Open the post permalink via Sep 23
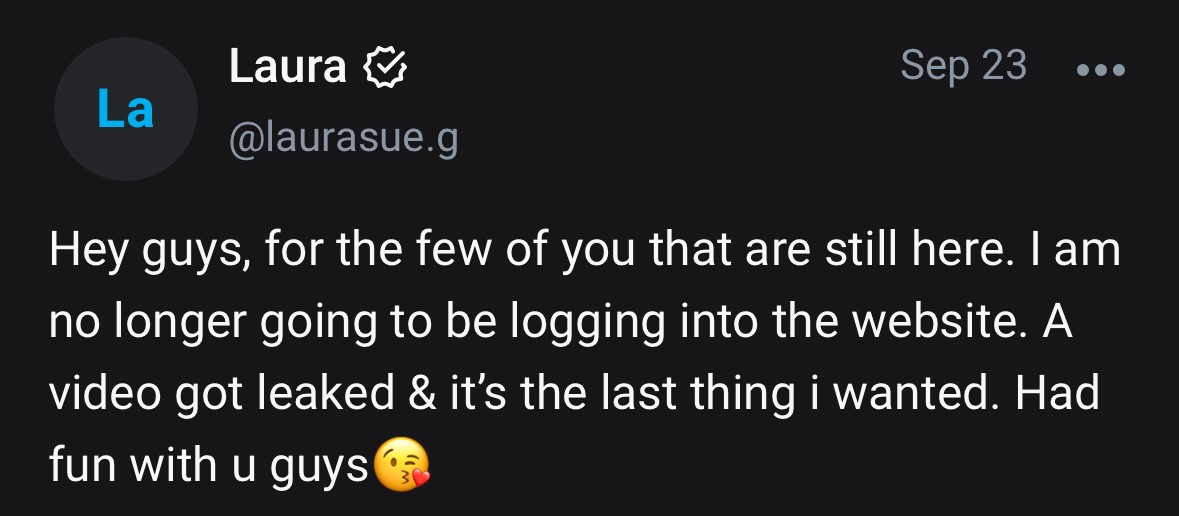 pyautogui.click(x=963, y=66)
